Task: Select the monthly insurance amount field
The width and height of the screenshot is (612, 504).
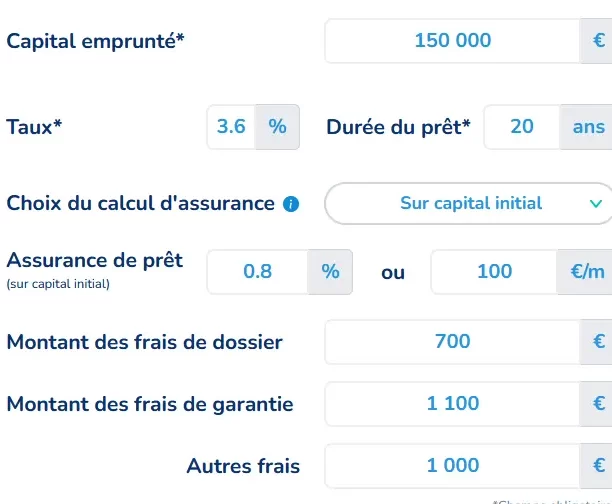Action: [494, 271]
